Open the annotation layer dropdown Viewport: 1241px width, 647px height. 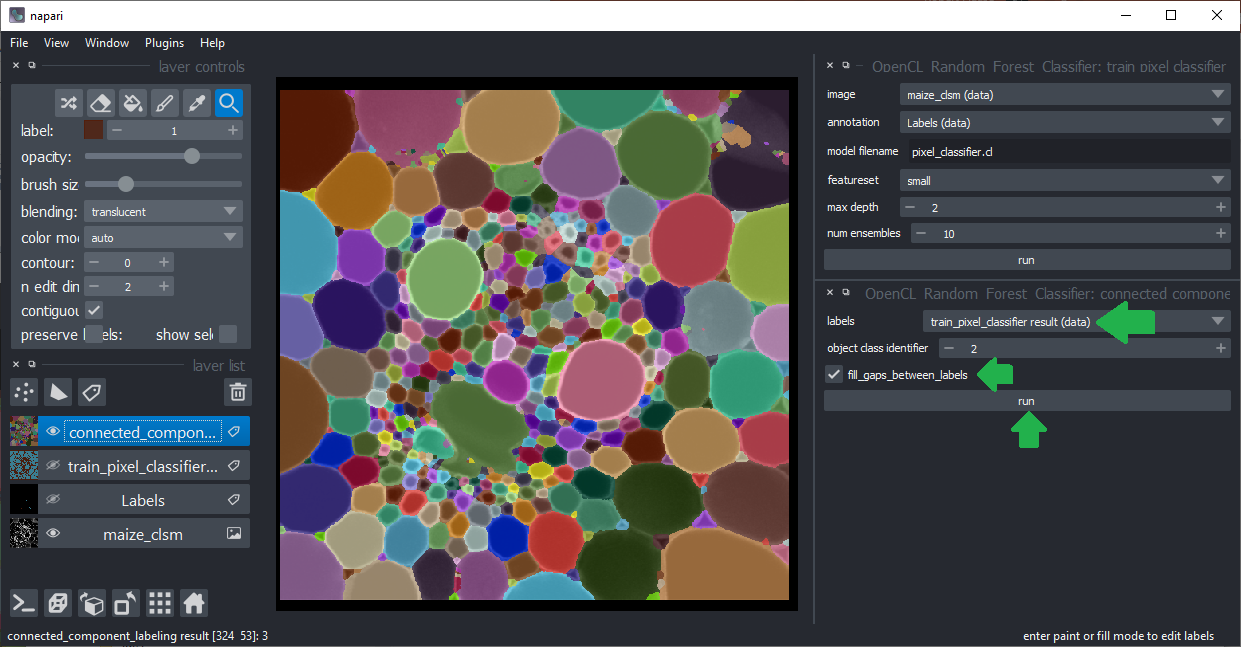coord(1064,122)
